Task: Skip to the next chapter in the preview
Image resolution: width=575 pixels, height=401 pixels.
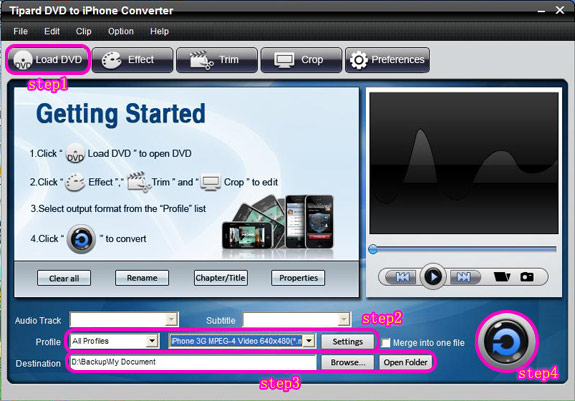Action: click(464, 277)
